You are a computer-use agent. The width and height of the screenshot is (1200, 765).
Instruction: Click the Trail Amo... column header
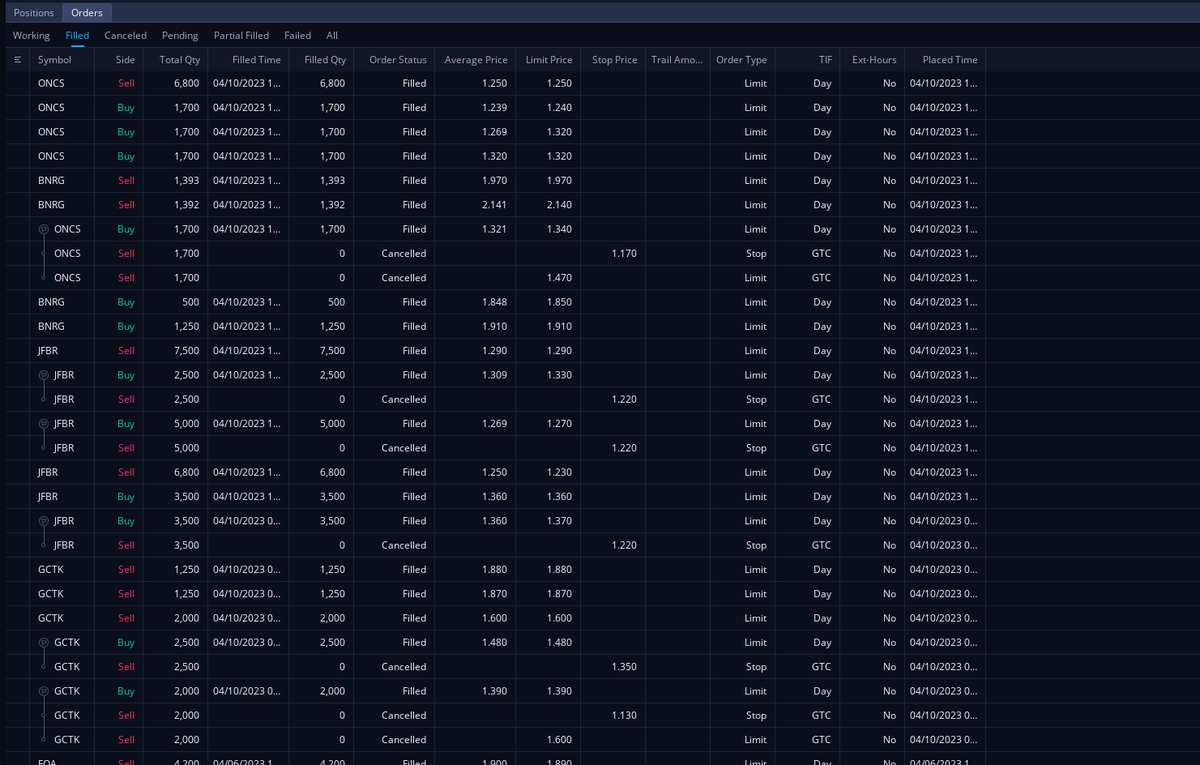[x=677, y=60]
